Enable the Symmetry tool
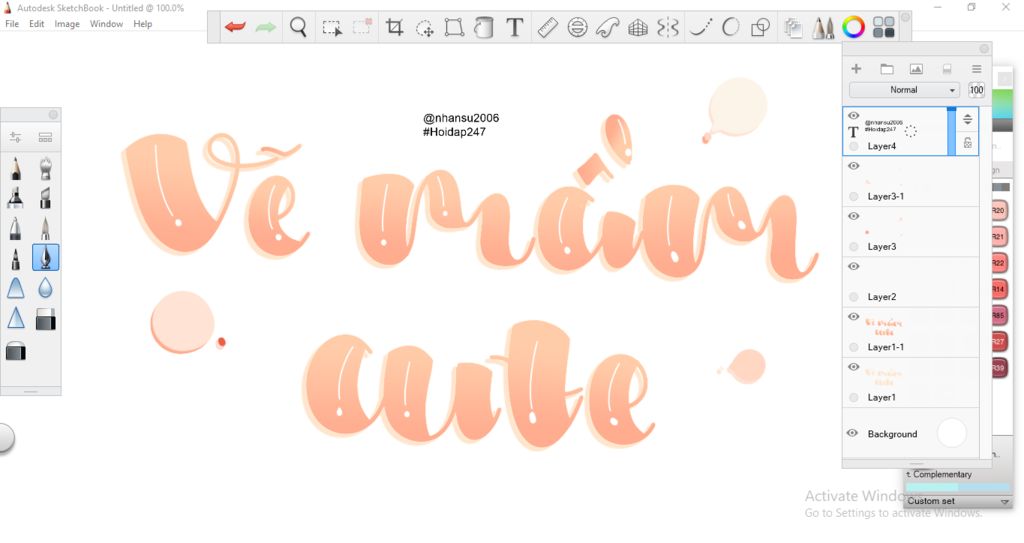This screenshot has height=543, width=1024. 667,27
